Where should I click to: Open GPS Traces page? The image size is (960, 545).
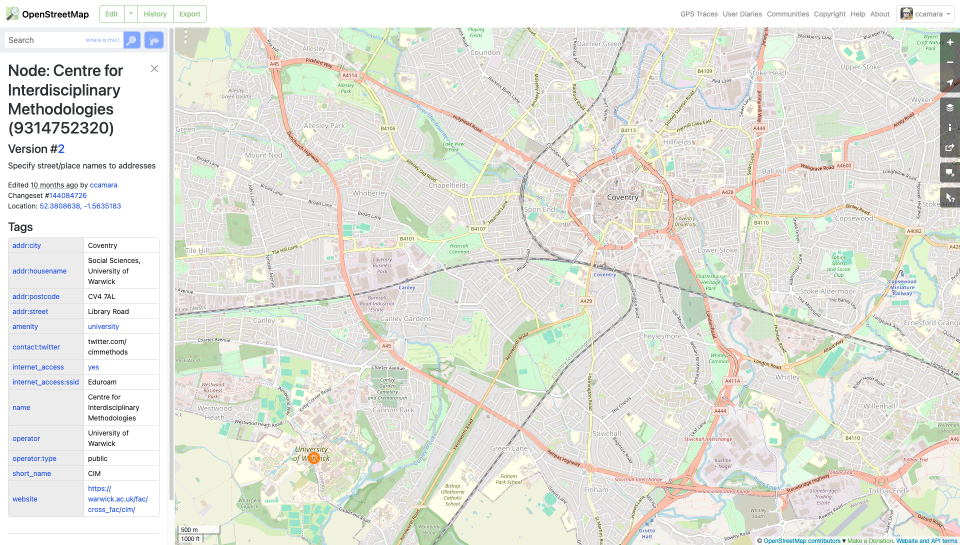tap(698, 14)
